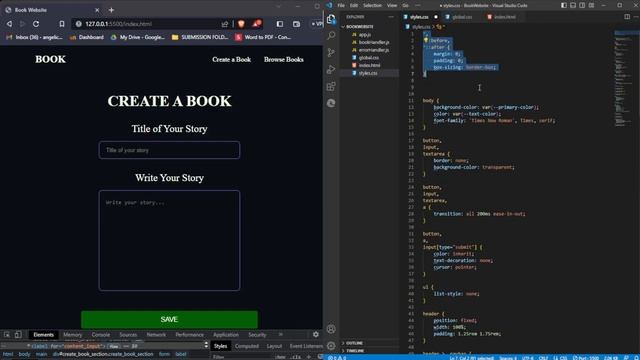Viewport: 640px width, 360px height.
Task: Toggle the device toolbar in DevTools
Action: click(18, 335)
